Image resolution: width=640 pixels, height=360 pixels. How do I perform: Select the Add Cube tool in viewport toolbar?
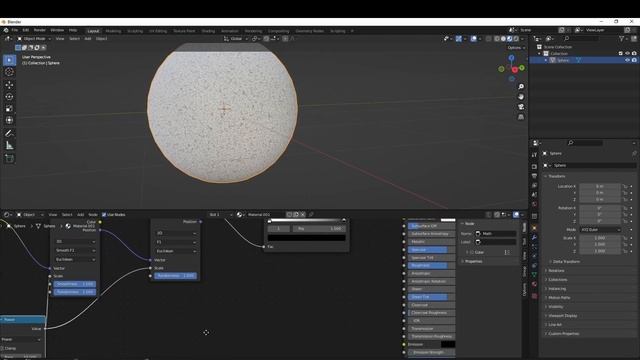9,159
